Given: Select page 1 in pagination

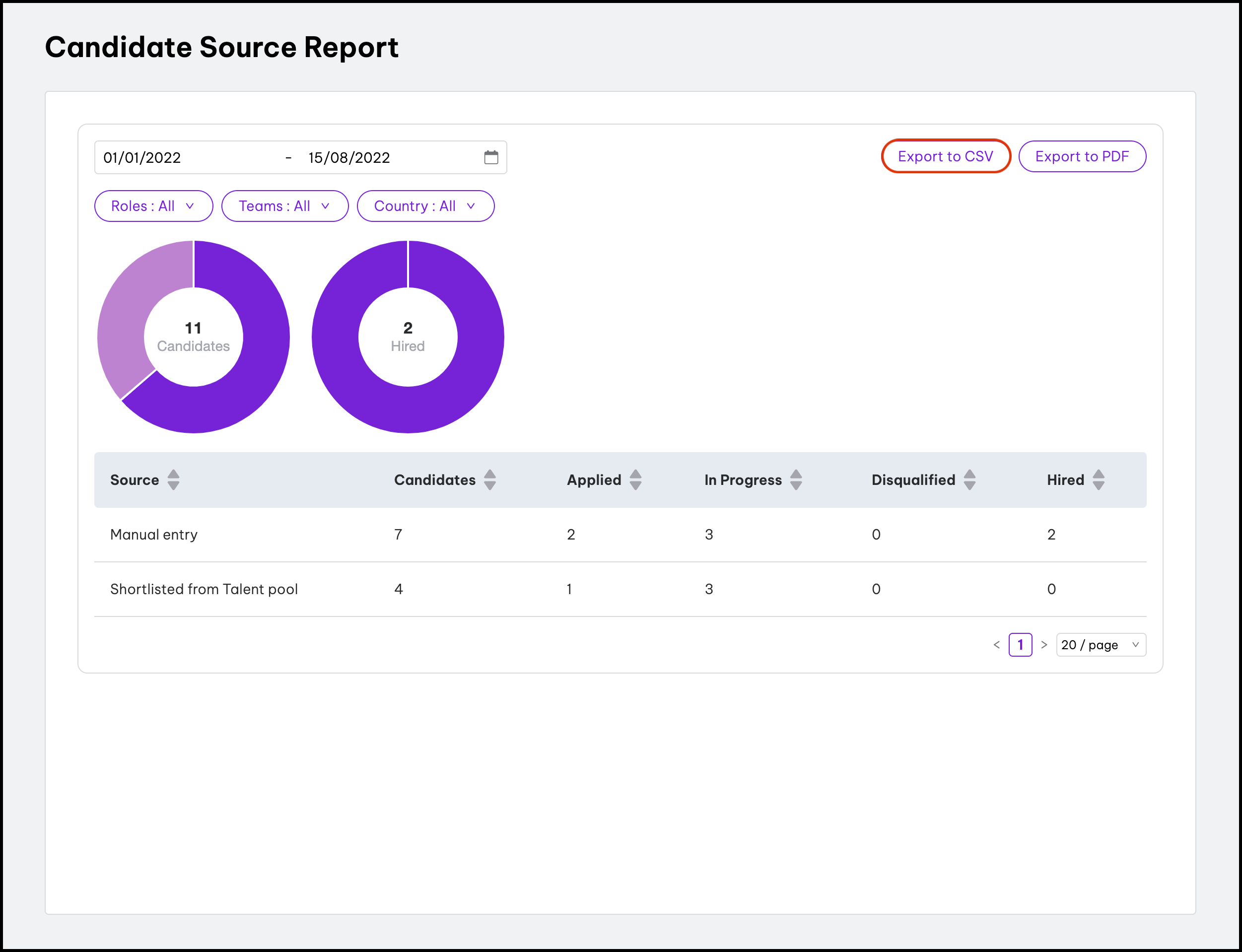Looking at the screenshot, I should point(1020,645).
